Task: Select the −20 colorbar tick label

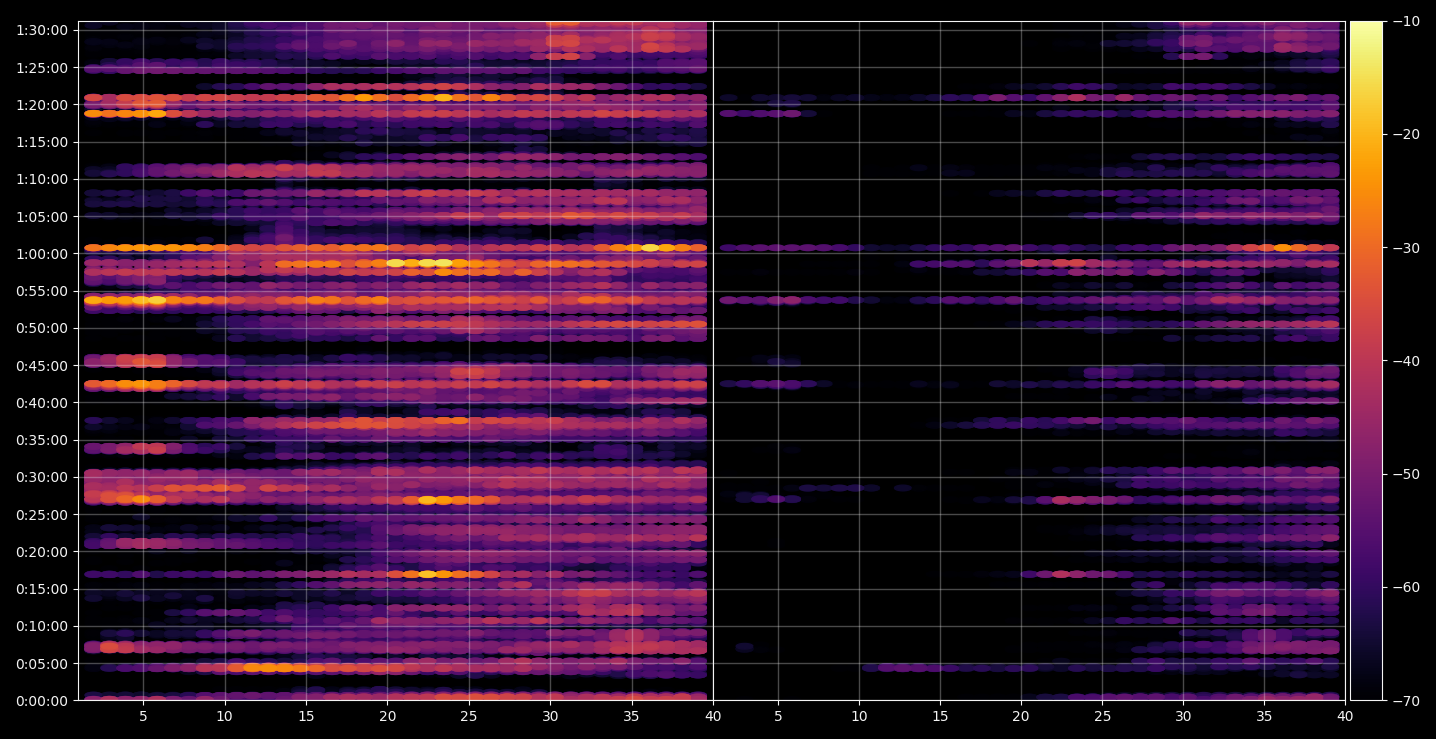Action: [1406, 135]
